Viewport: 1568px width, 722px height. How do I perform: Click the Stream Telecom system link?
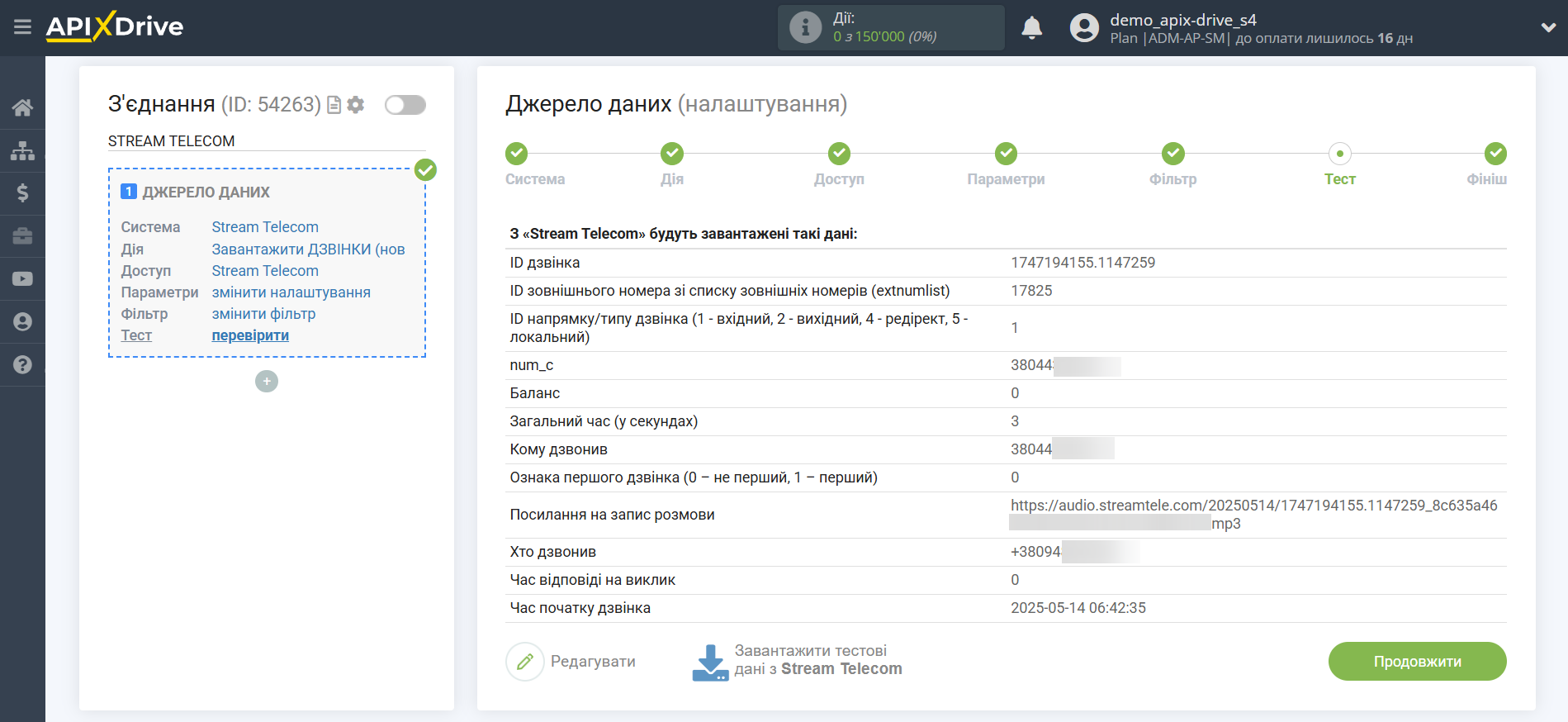265,227
